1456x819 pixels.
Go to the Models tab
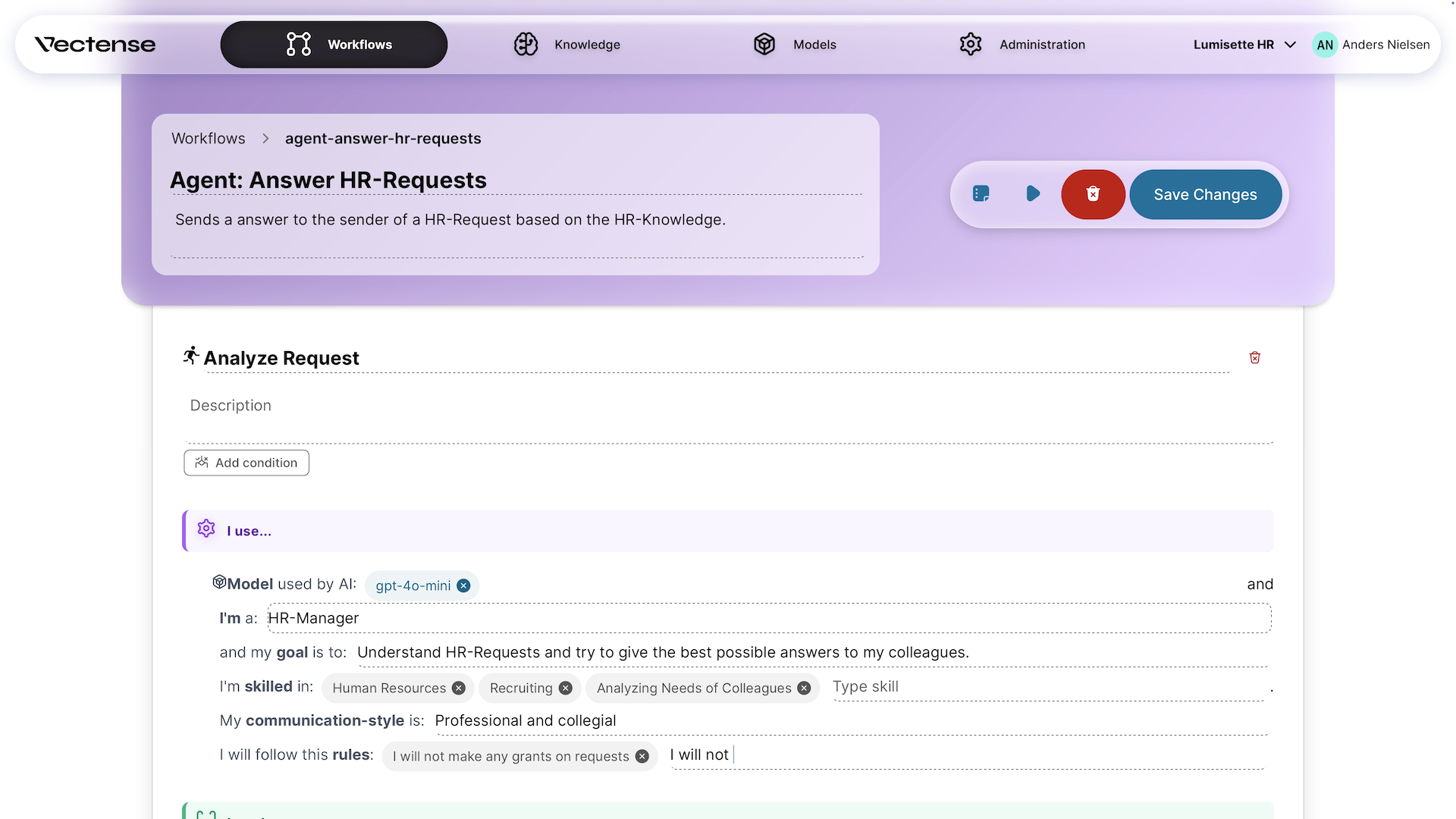(795, 45)
